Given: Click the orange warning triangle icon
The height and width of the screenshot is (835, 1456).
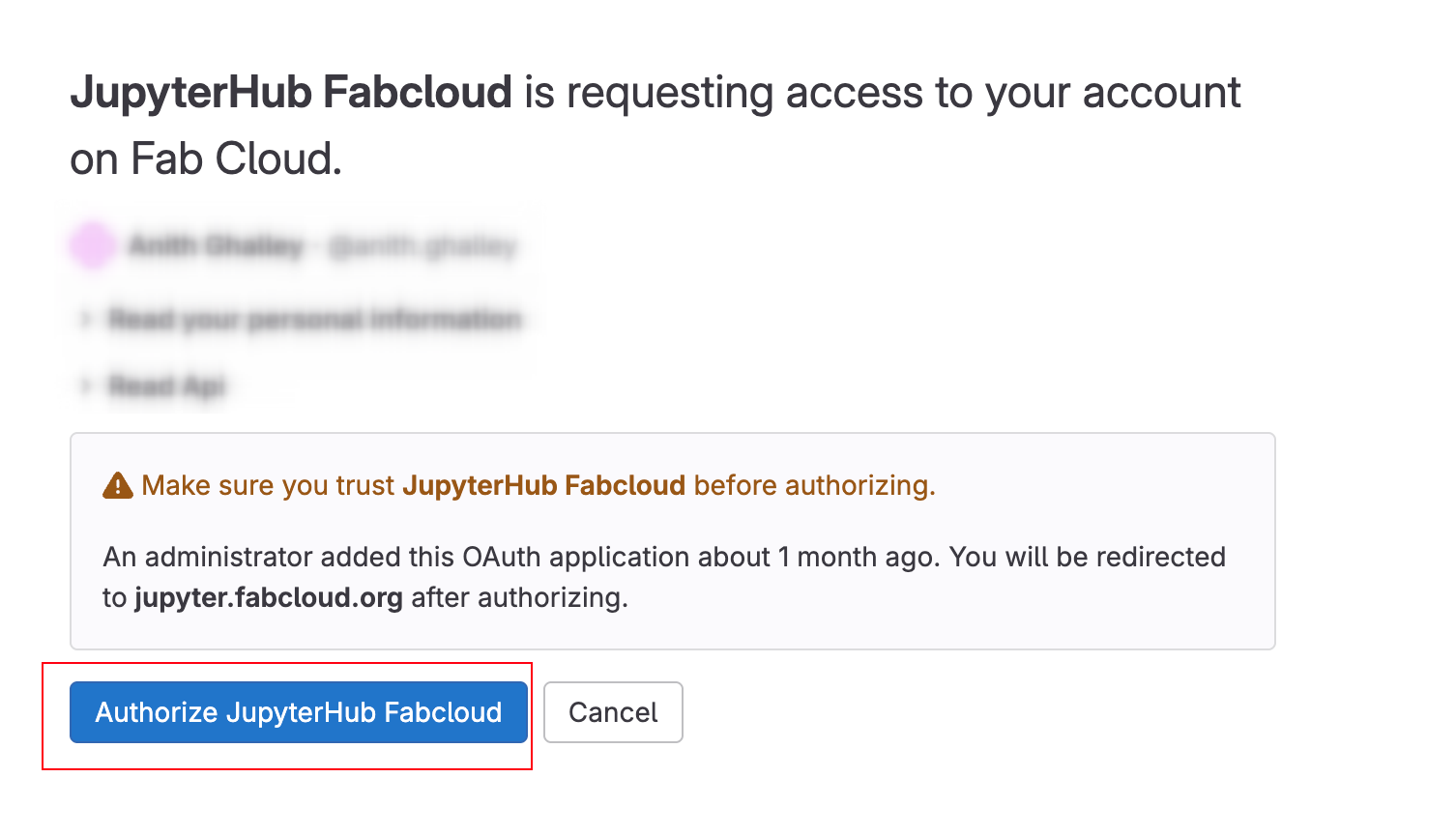Looking at the screenshot, I should pos(118,485).
